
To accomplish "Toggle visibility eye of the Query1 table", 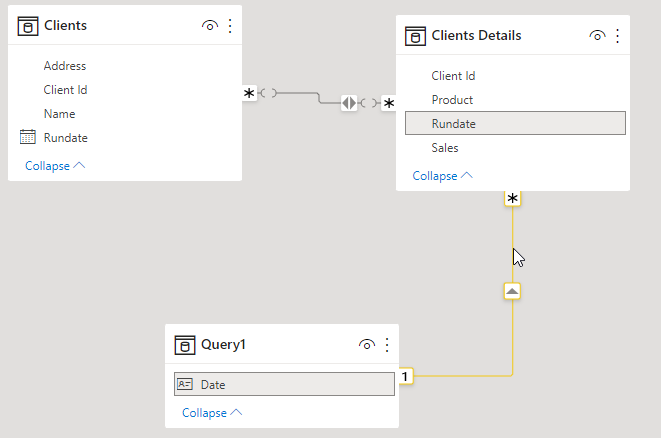I will pos(367,345).
